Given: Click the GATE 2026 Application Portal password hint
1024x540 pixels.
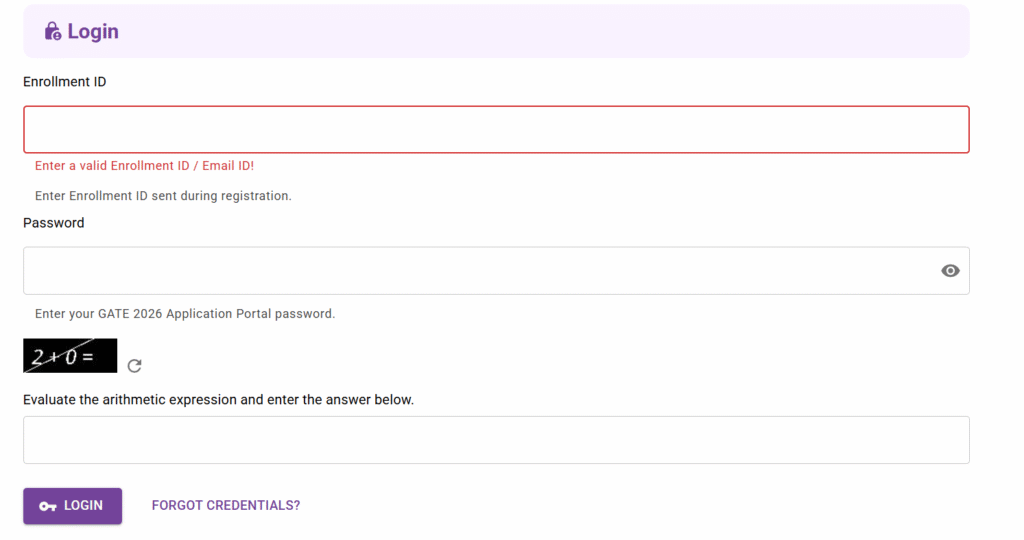Looking at the screenshot, I should [185, 314].
